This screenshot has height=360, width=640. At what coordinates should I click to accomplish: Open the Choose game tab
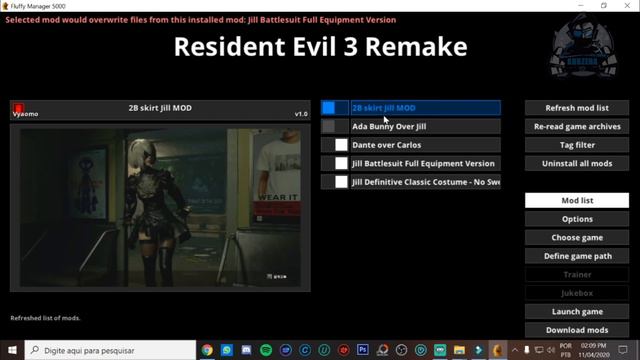[x=577, y=238]
